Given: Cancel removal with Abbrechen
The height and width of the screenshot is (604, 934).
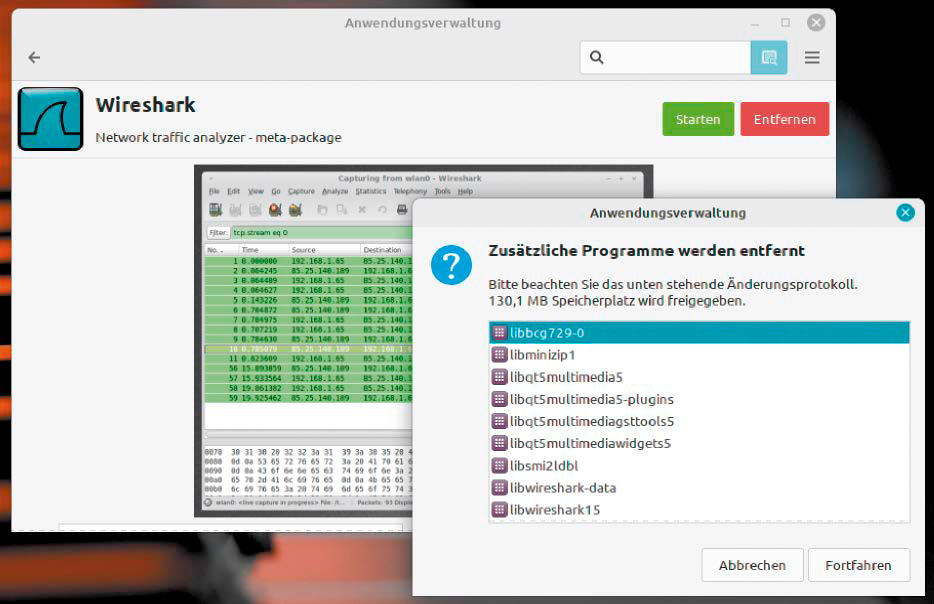Looking at the screenshot, I should [752, 565].
